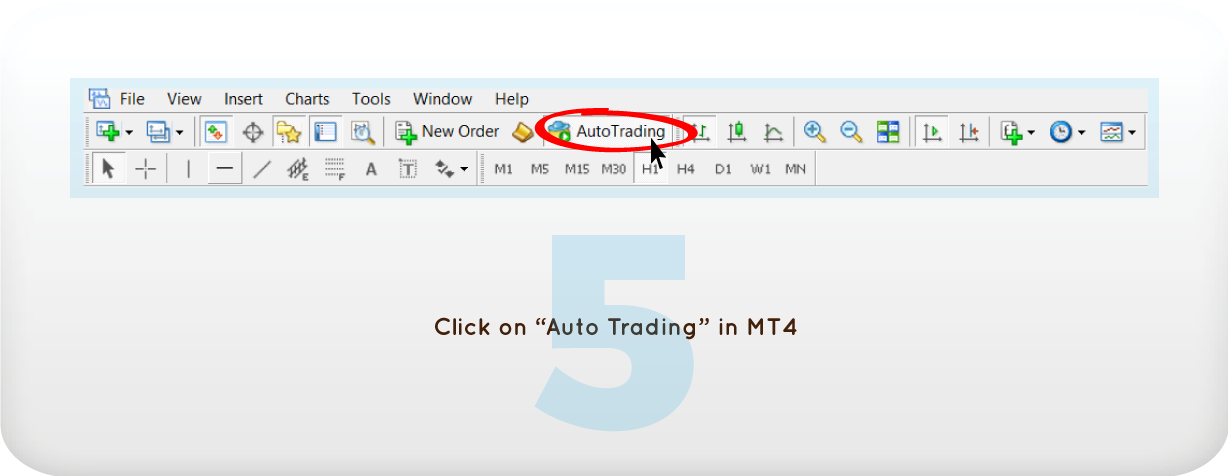The image size is (1228, 476).
Task: Expand the Templates dropdown arrow
Action: tap(1131, 132)
